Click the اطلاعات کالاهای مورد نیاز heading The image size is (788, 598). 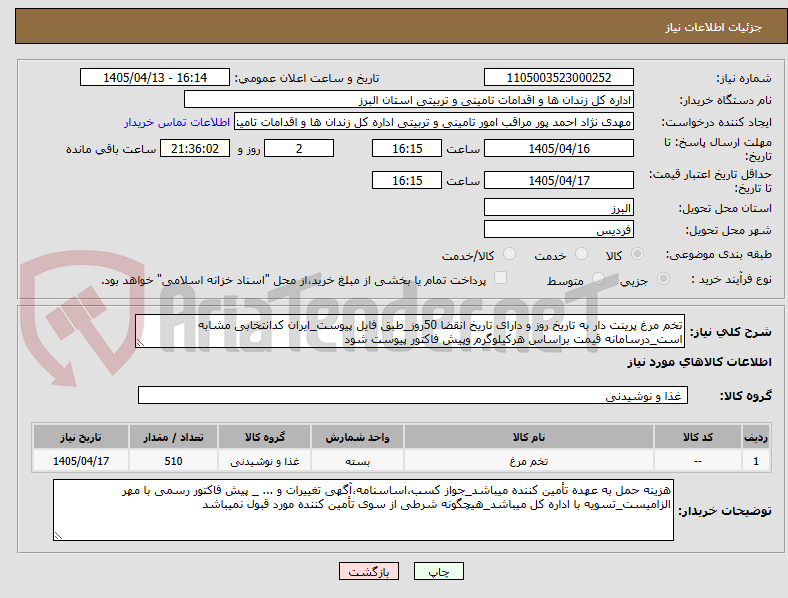click(699, 362)
